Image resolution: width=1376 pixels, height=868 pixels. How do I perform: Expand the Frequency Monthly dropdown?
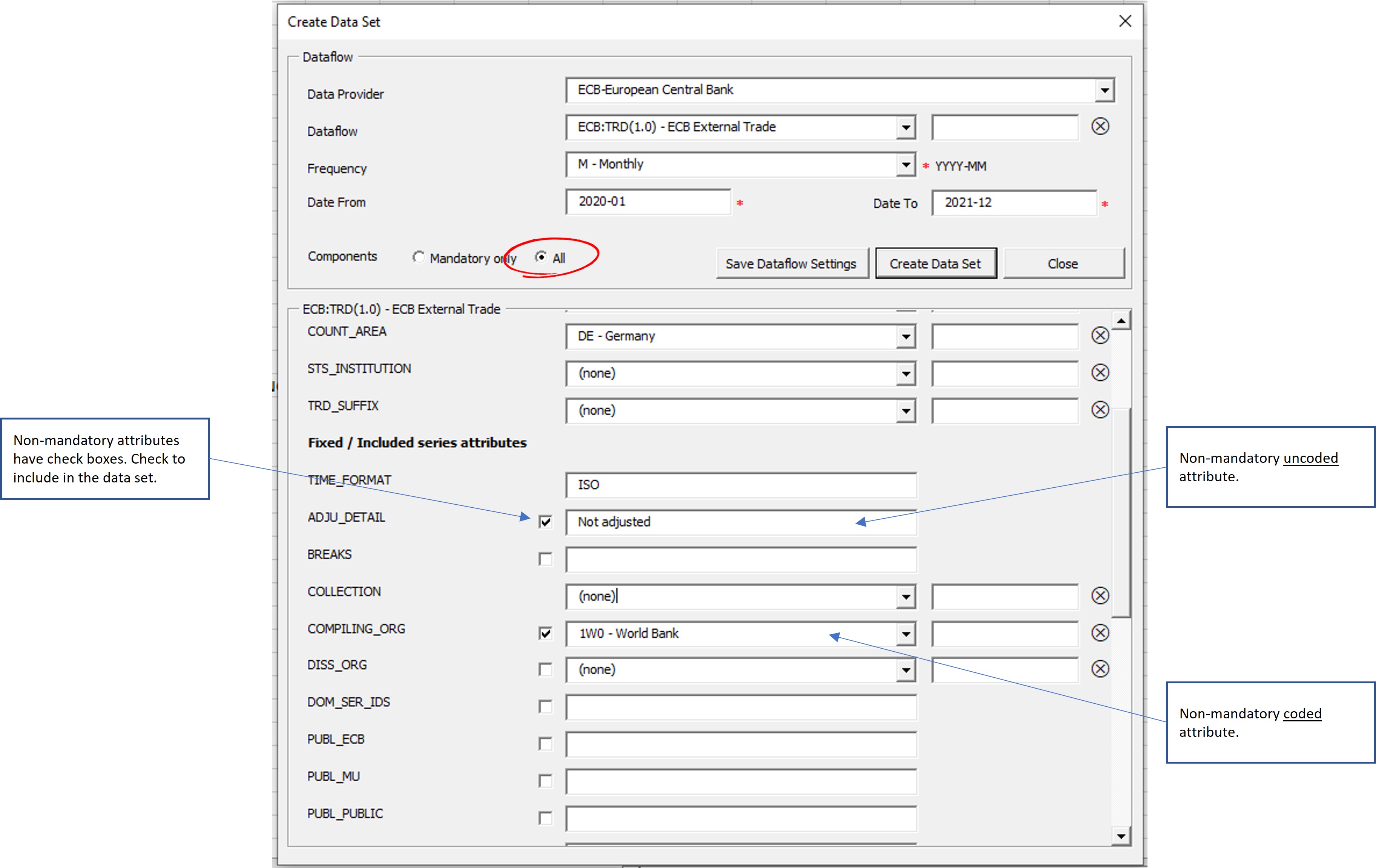pyautogui.click(x=906, y=165)
